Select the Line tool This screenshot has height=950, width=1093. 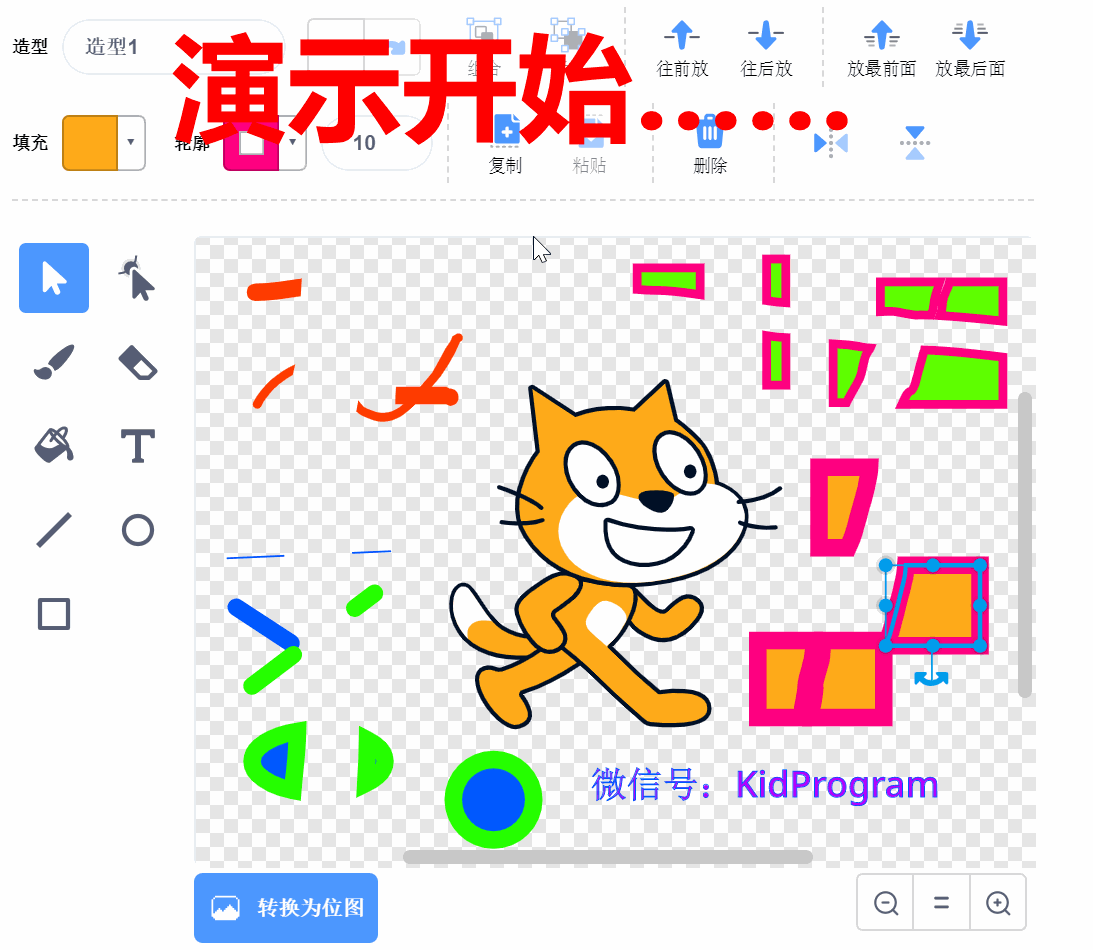(54, 530)
